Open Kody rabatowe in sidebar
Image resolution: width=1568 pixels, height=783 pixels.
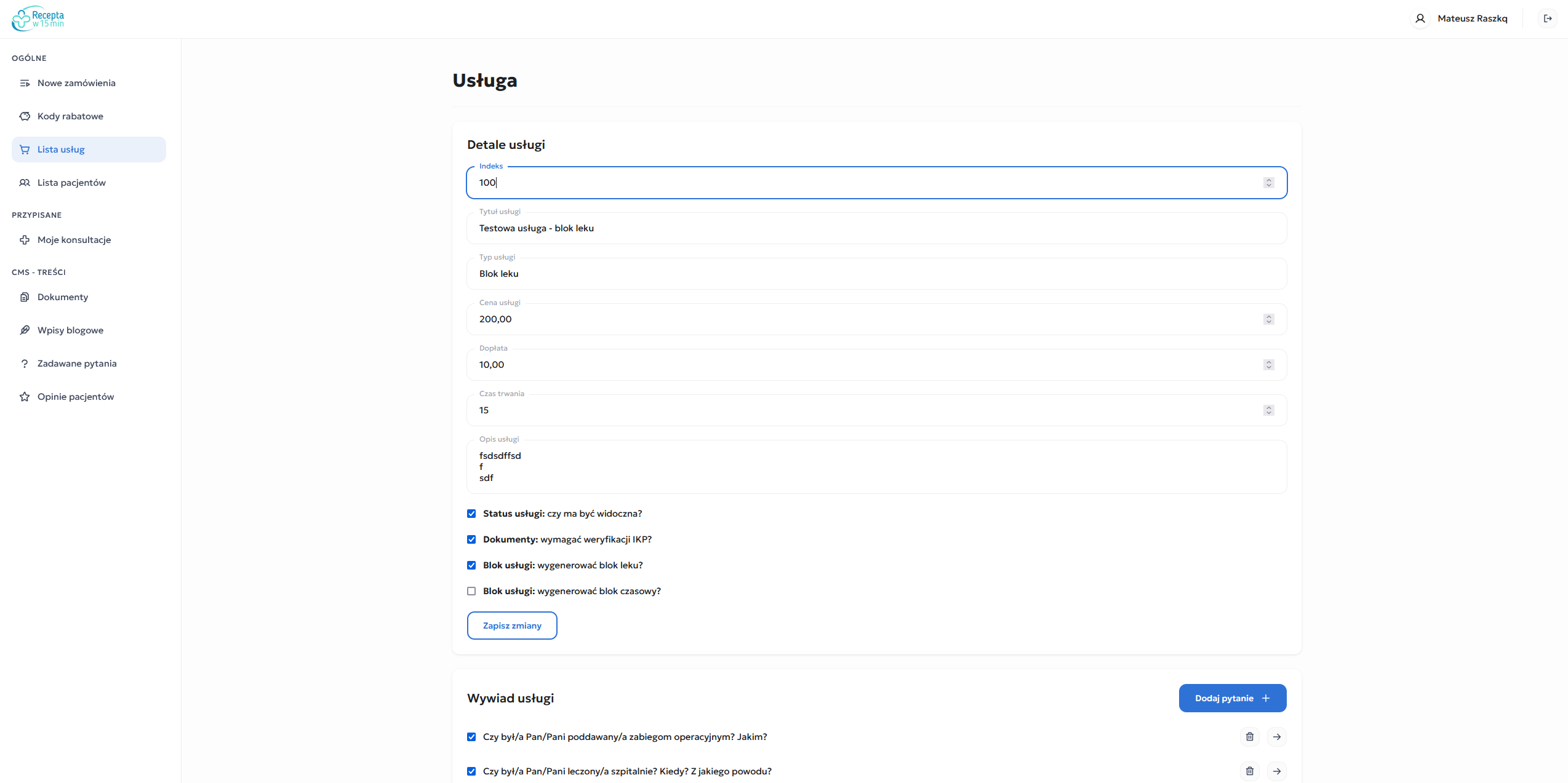click(70, 116)
